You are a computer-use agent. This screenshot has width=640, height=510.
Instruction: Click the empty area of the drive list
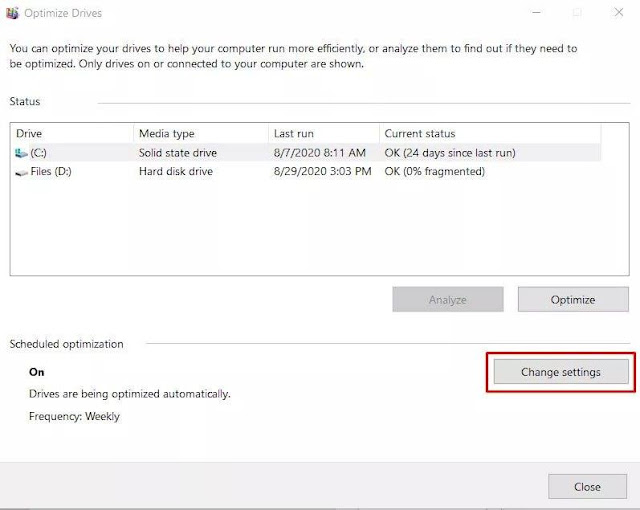(x=300, y=230)
